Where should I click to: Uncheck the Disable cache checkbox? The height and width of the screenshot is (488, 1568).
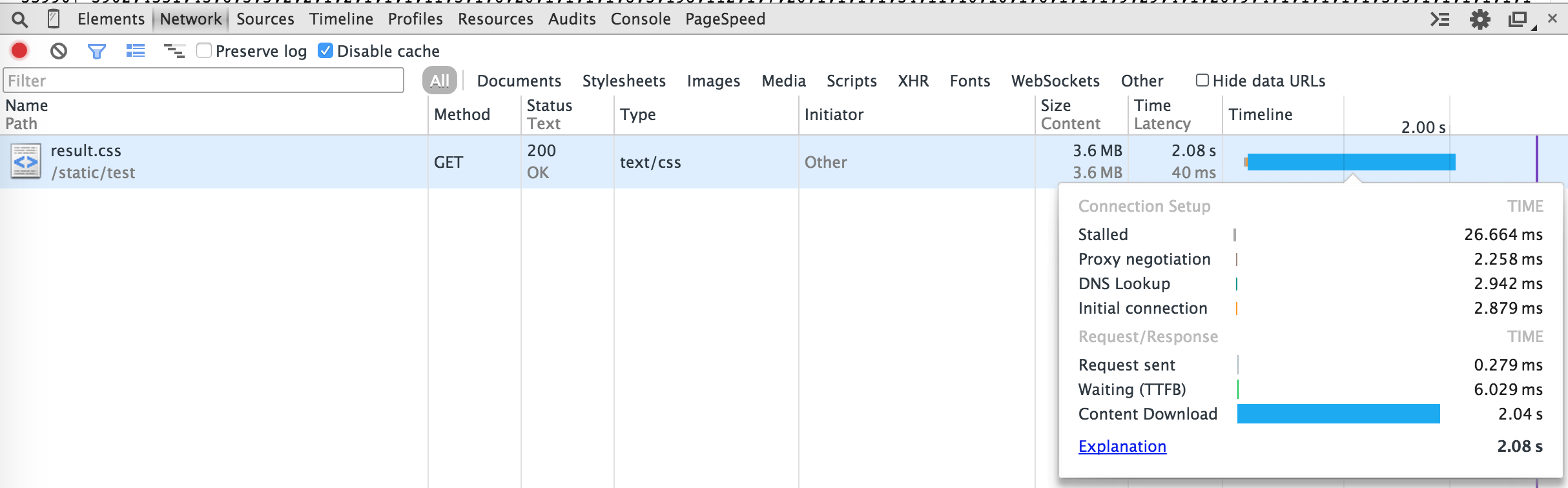click(x=325, y=50)
